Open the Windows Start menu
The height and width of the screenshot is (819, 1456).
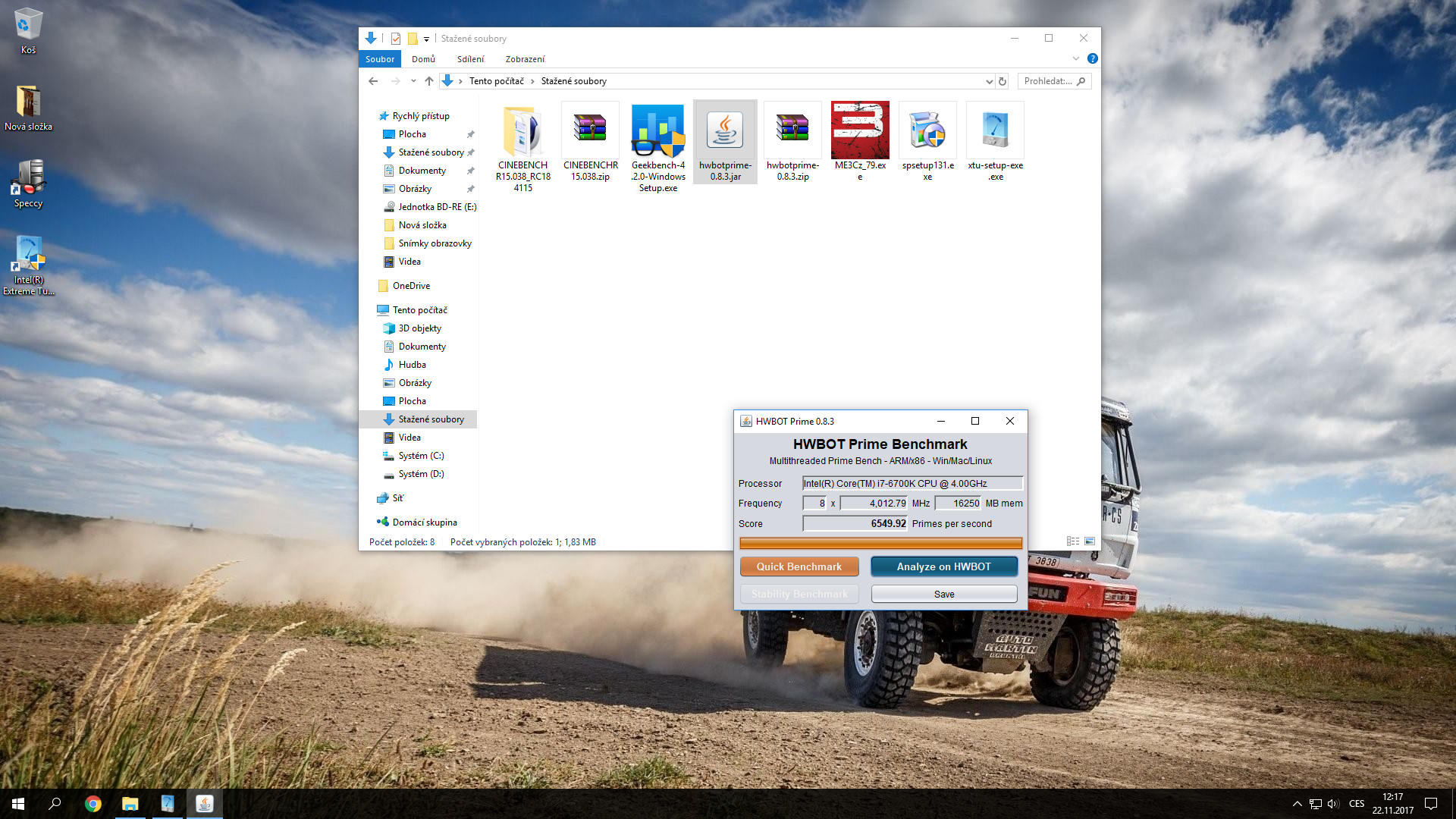point(18,804)
